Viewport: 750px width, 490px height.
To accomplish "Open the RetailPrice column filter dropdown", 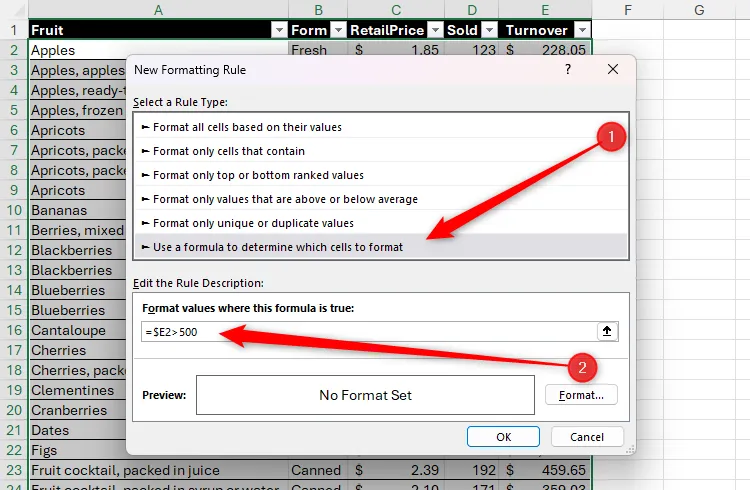I will 432,30.
